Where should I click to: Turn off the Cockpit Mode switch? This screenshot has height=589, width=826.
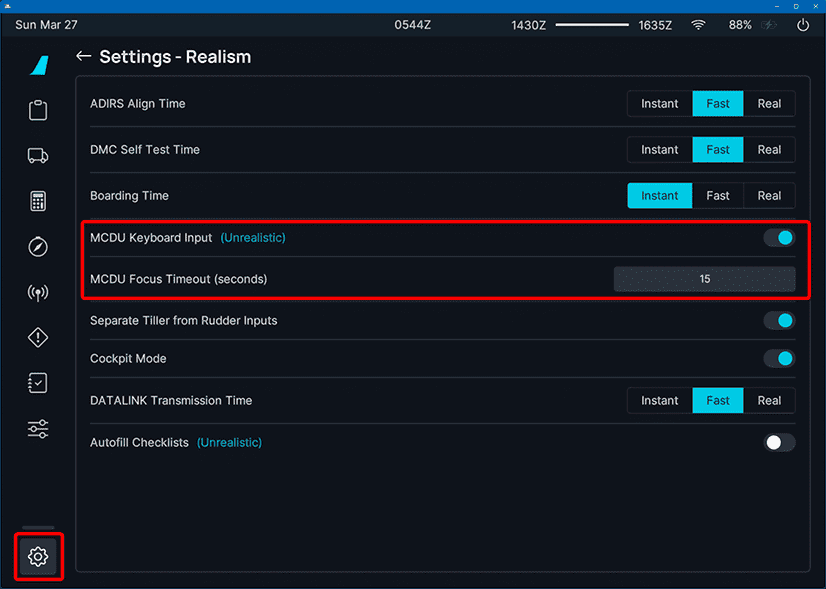pos(779,358)
